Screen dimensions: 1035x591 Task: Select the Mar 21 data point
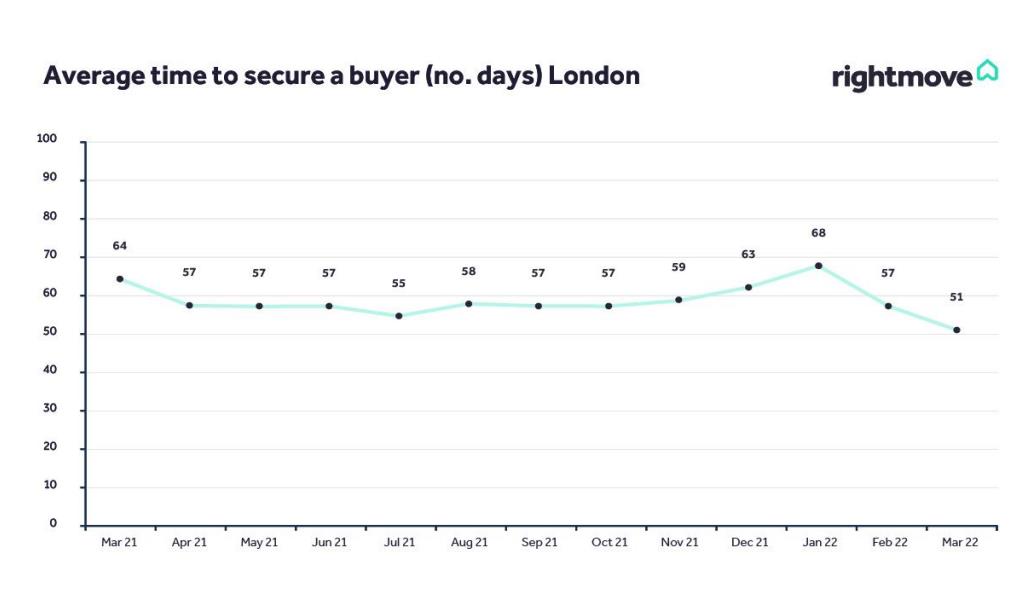click(119, 279)
